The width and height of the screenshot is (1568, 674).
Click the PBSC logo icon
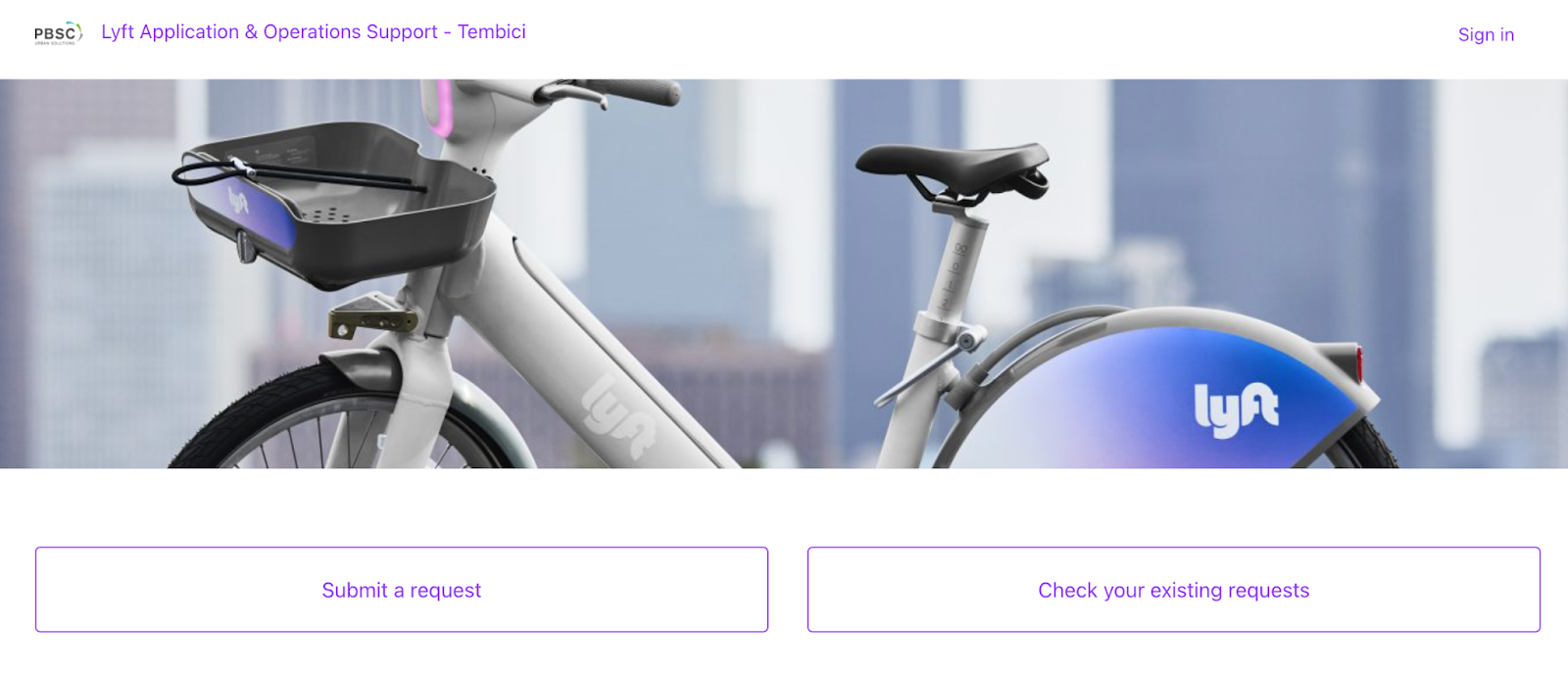click(59, 33)
